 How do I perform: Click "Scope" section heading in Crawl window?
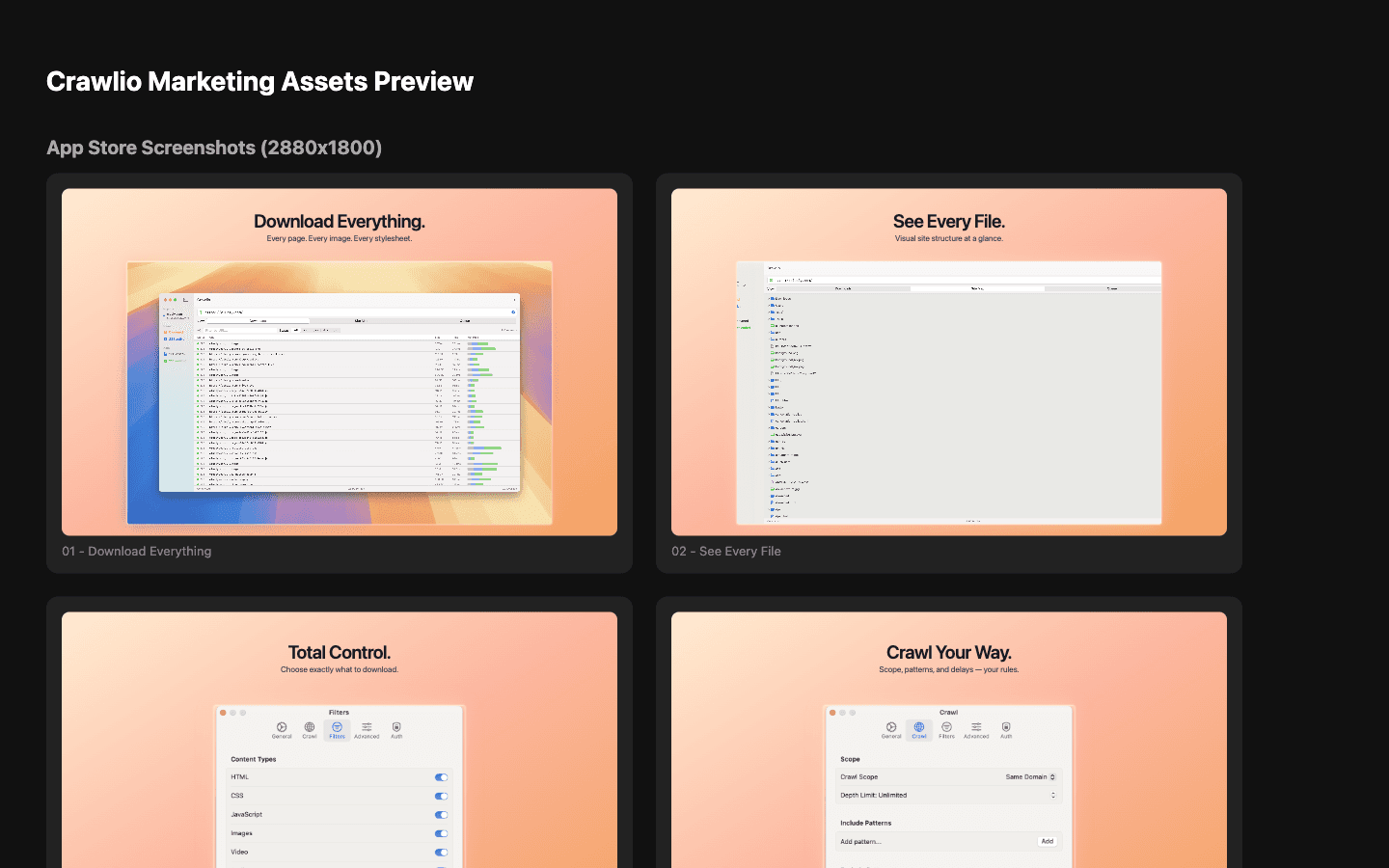point(850,760)
